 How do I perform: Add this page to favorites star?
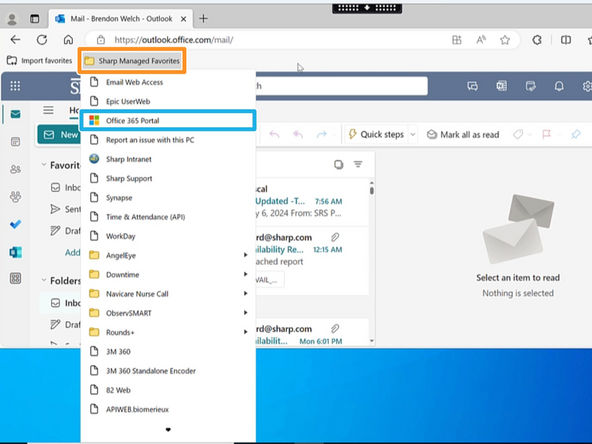point(505,40)
